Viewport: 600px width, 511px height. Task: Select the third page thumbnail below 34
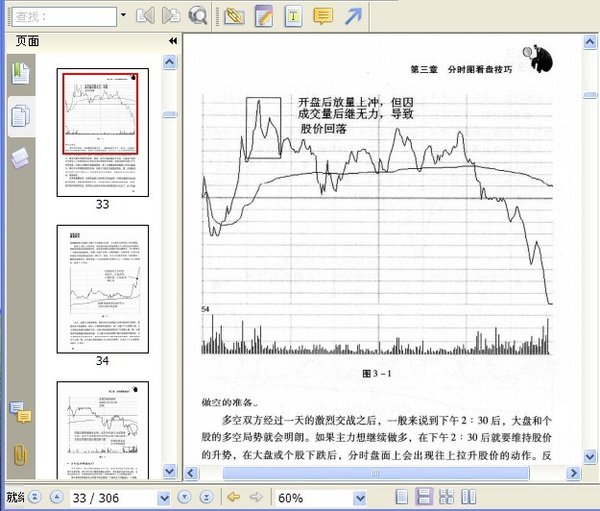click(x=103, y=430)
